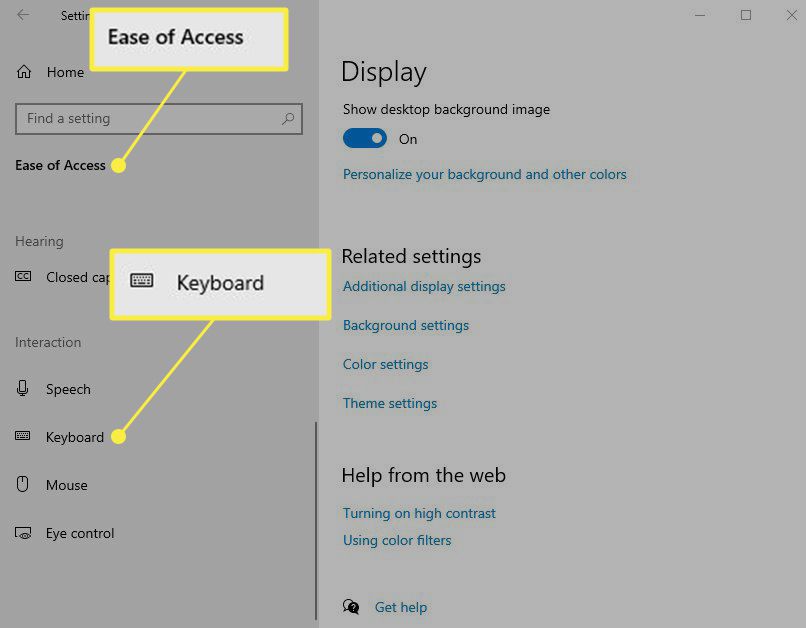Open the Color settings link

[385, 364]
